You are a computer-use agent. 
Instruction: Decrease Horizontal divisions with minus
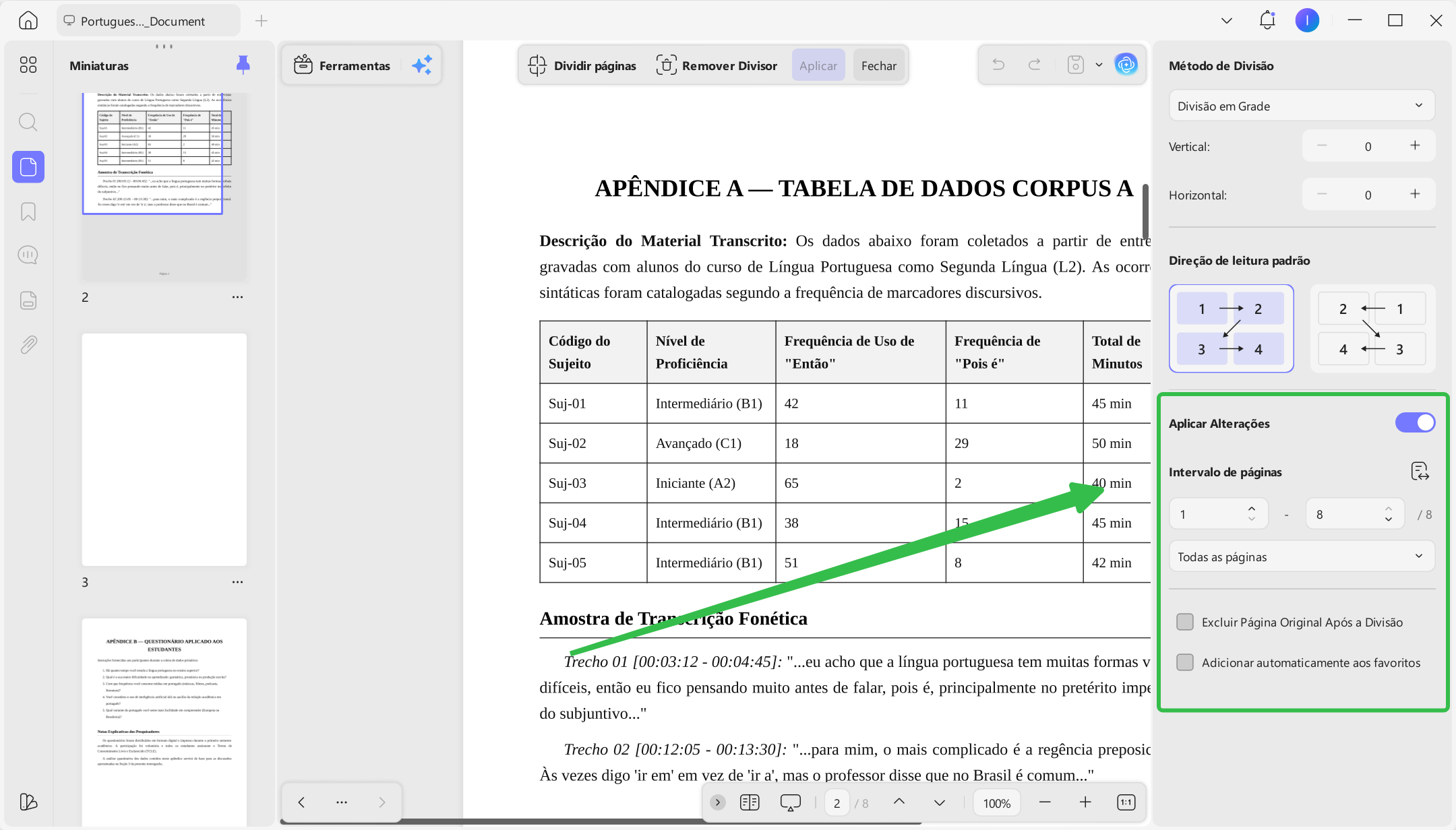[x=1322, y=194]
